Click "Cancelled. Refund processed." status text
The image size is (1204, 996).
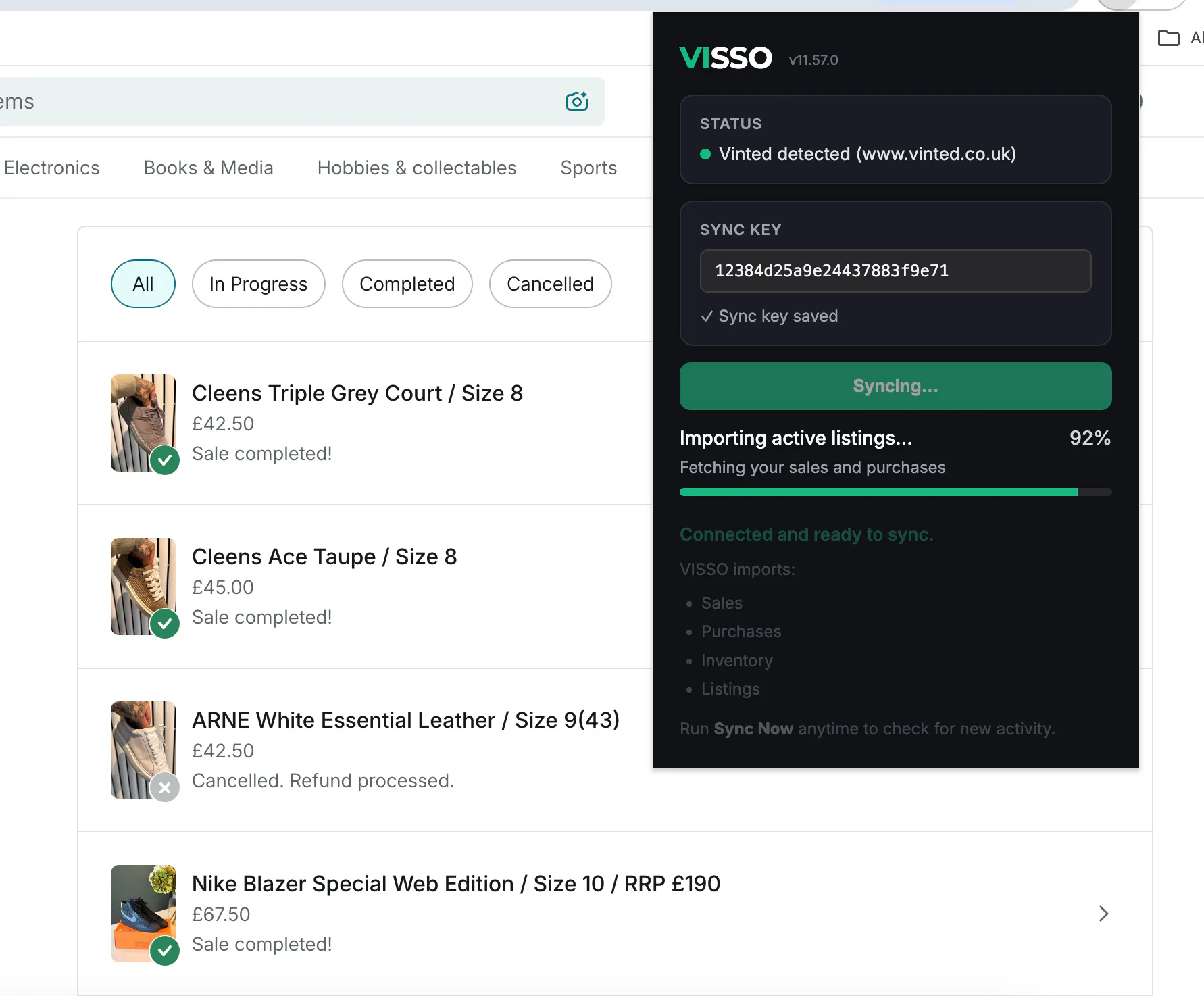323,780
